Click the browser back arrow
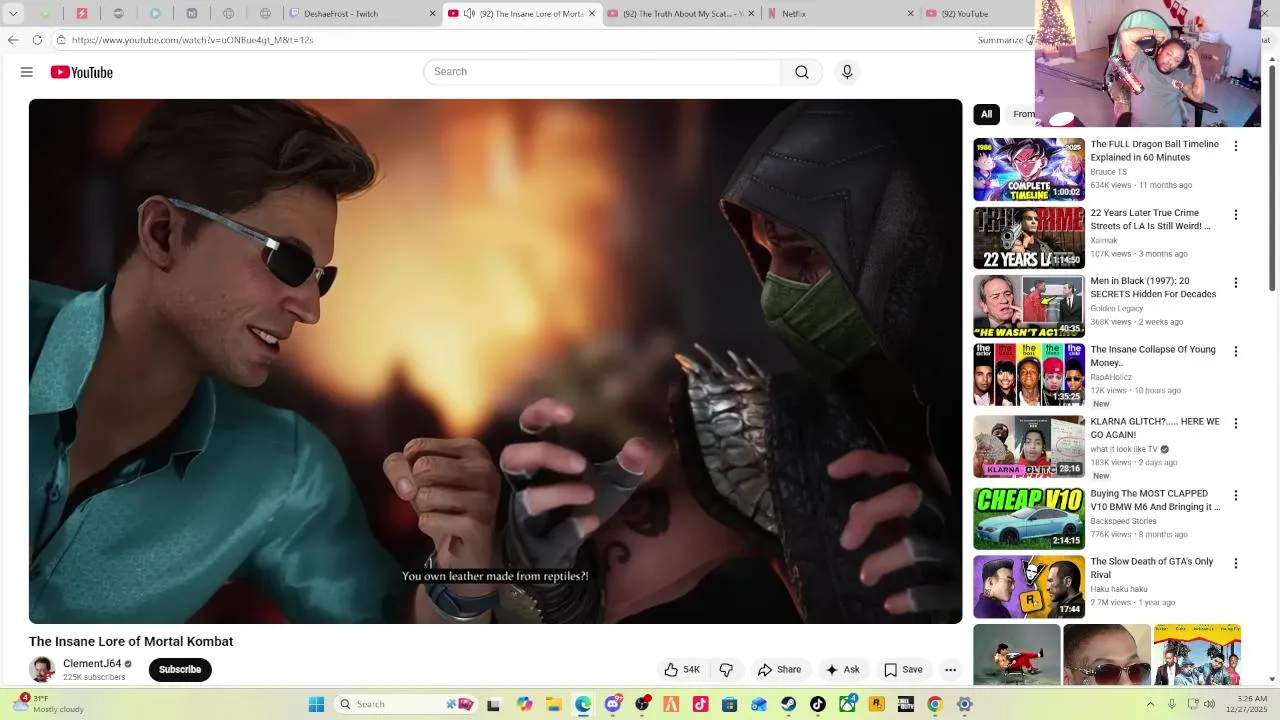The width and height of the screenshot is (1280, 720). (x=13, y=40)
